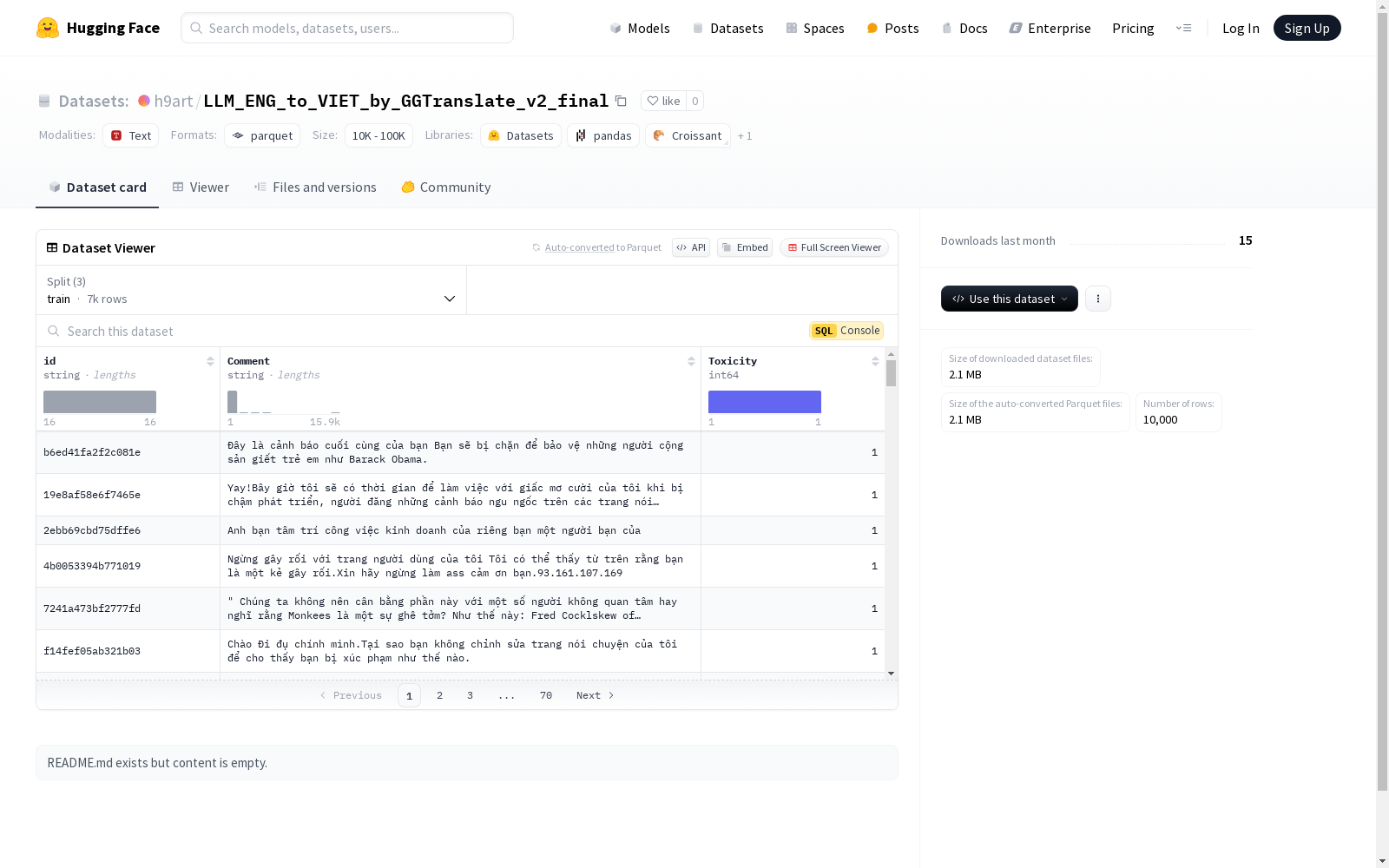Open the API button
The width and height of the screenshot is (1389, 868).
click(691, 247)
